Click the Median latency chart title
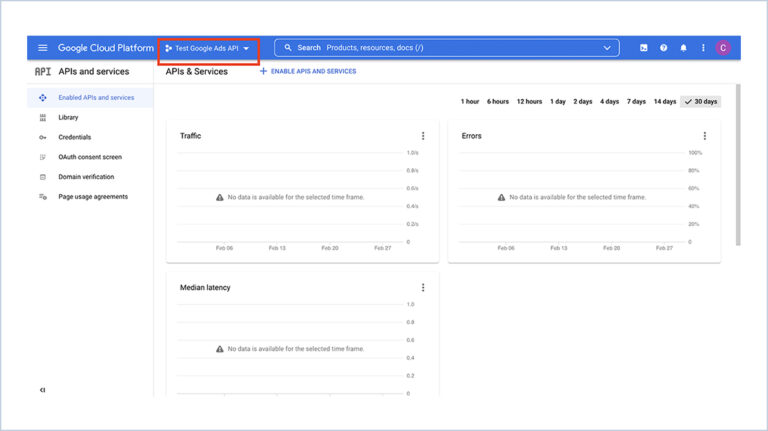 coord(205,287)
